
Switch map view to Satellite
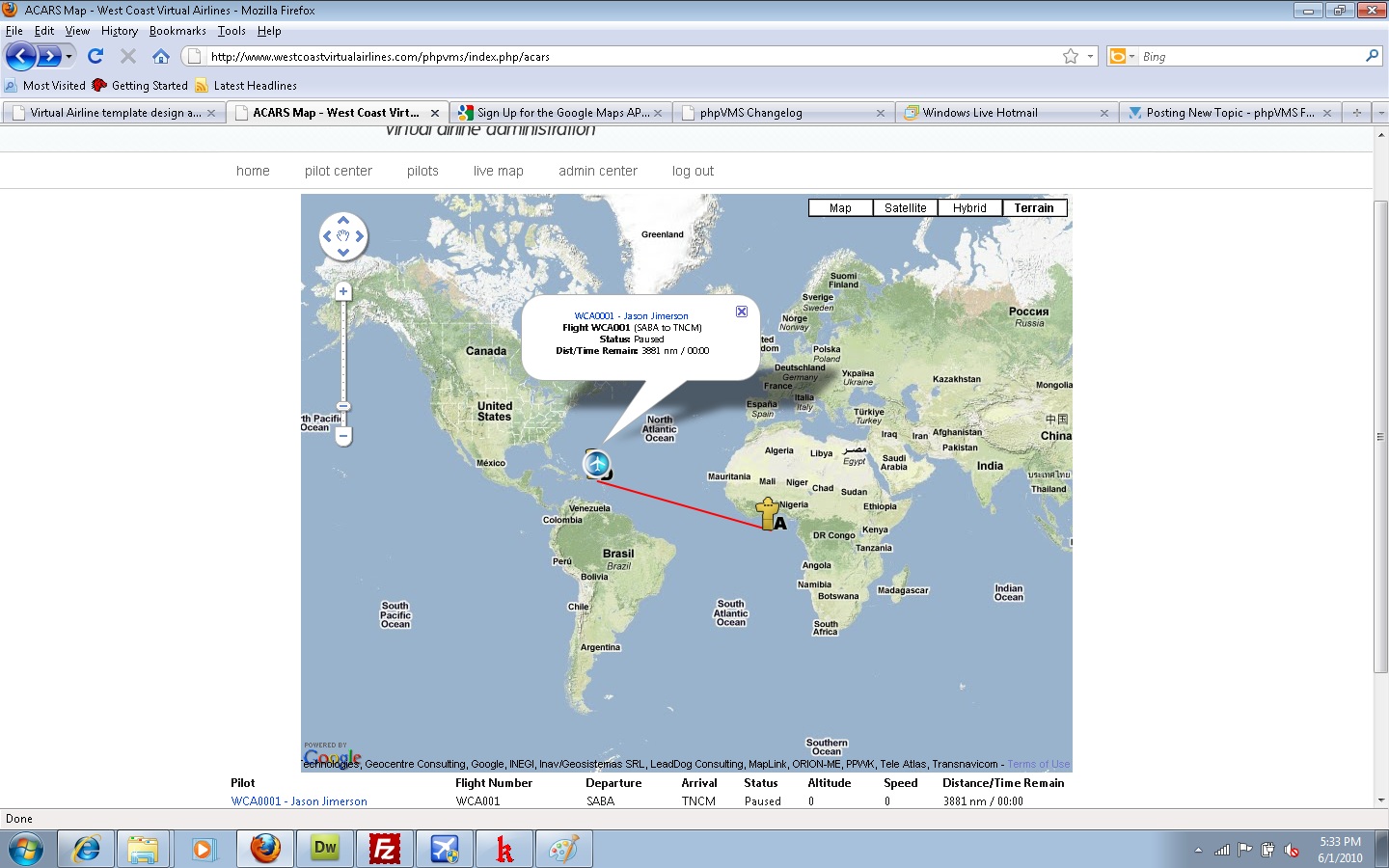(x=904, y=207)
